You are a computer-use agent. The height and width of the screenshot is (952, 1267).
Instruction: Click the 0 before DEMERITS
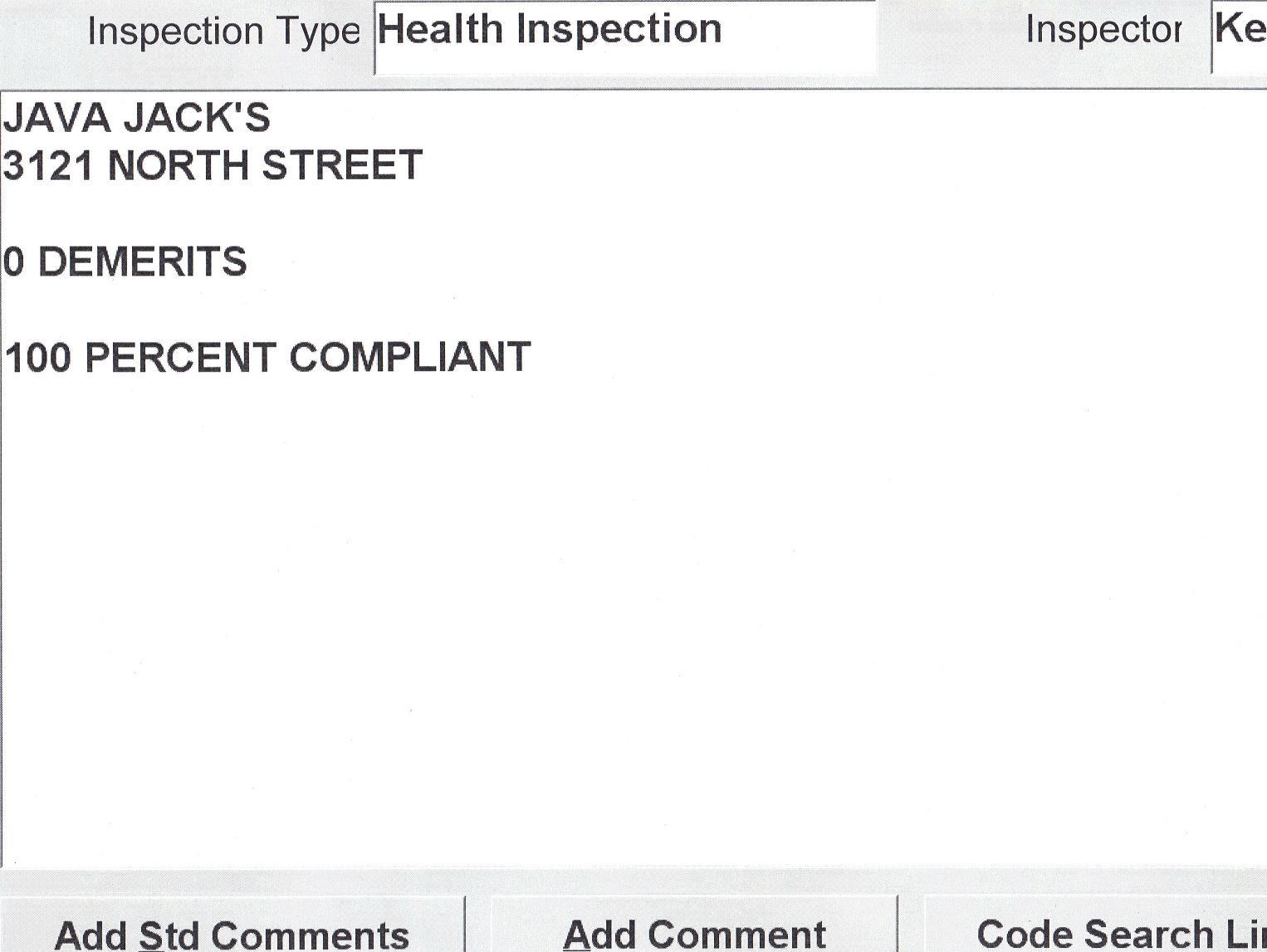[14, 261]
